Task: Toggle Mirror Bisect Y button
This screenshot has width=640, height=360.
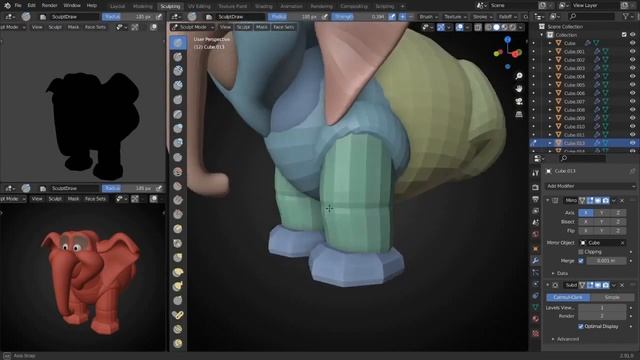Action: 601,222
